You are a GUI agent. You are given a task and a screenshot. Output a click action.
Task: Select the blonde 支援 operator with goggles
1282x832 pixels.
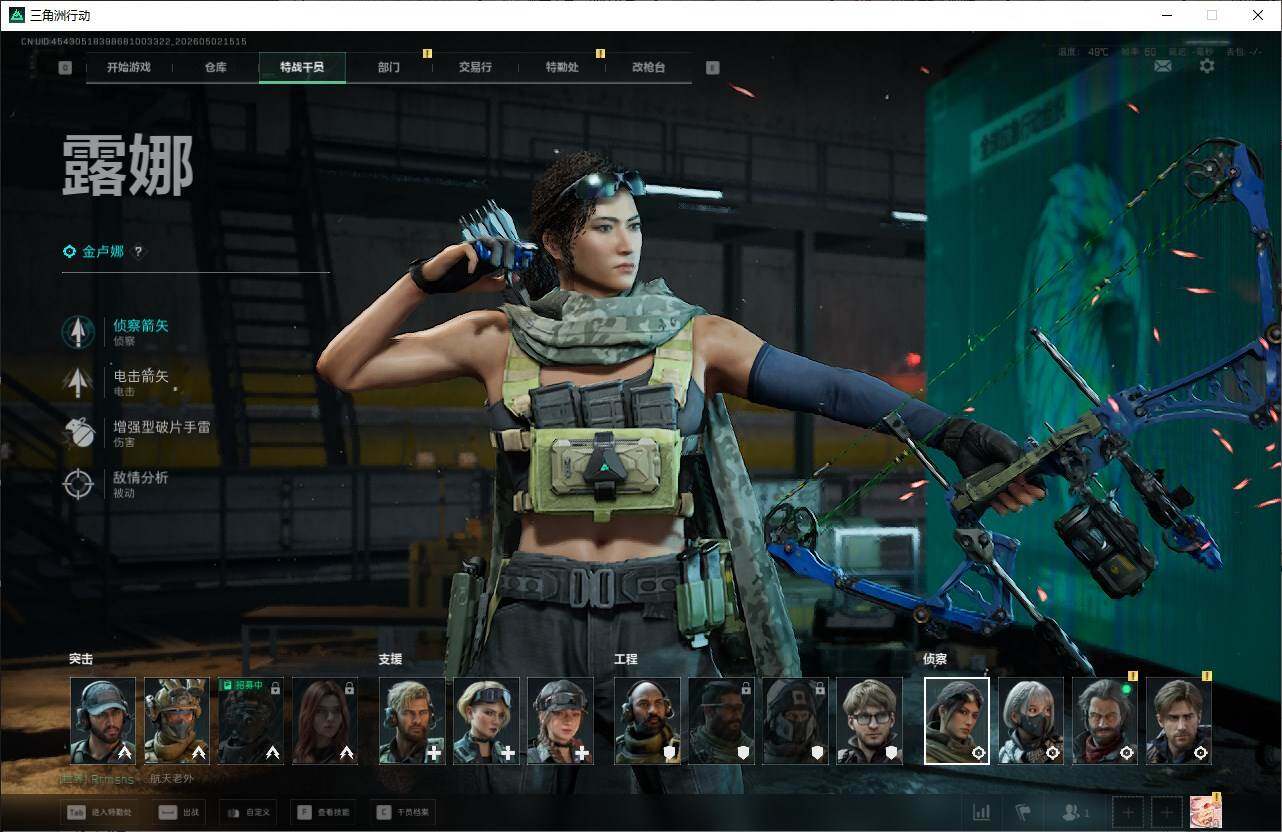point(486,721)
